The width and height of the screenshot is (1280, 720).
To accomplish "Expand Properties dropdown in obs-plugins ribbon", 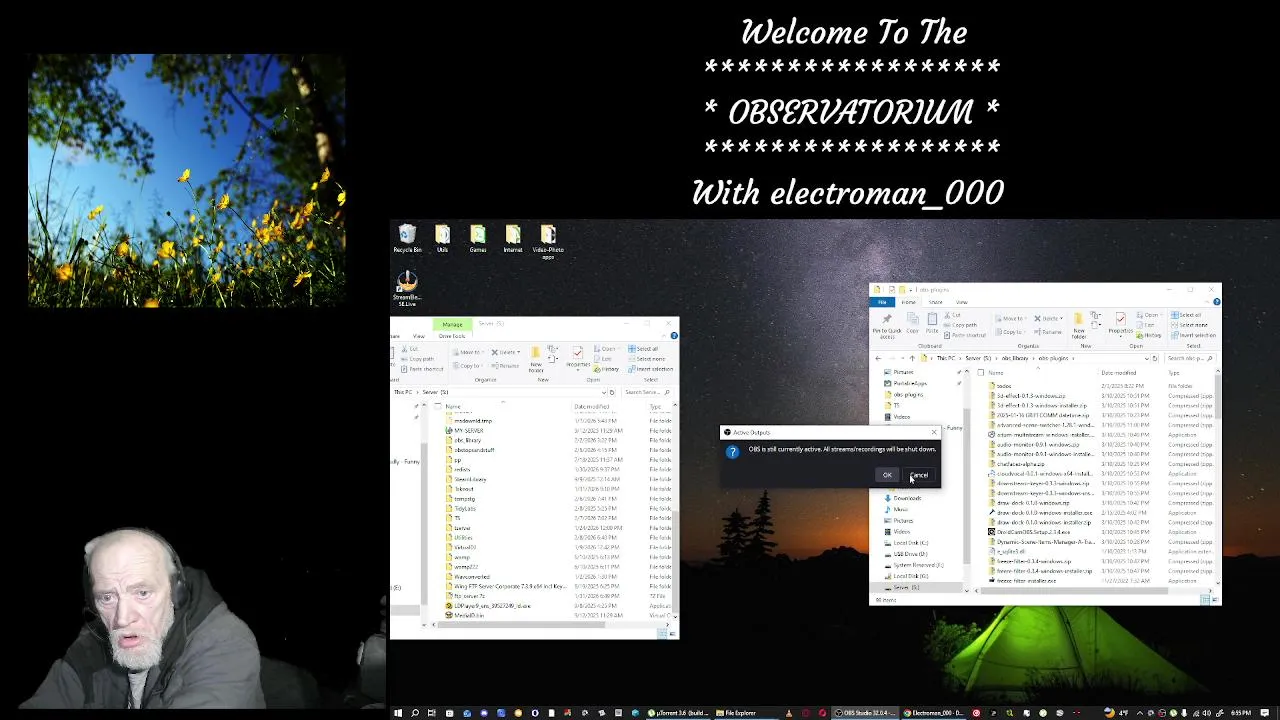I will click(x=1121, y=336).
